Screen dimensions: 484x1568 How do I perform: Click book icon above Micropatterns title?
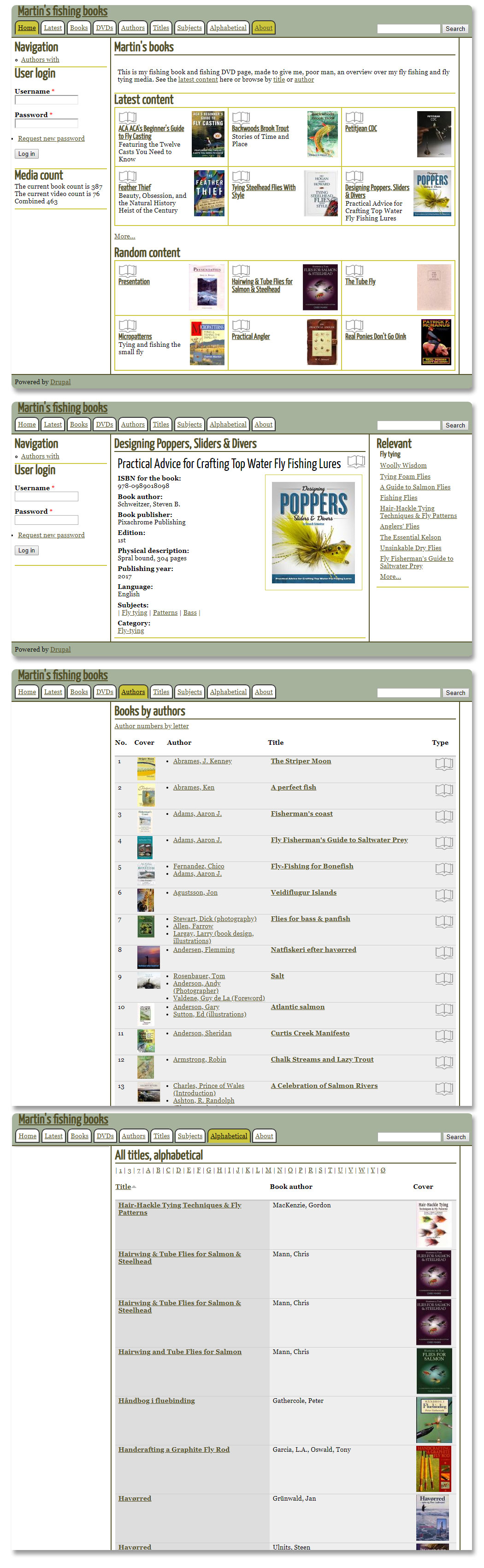[x=127, y=326]
